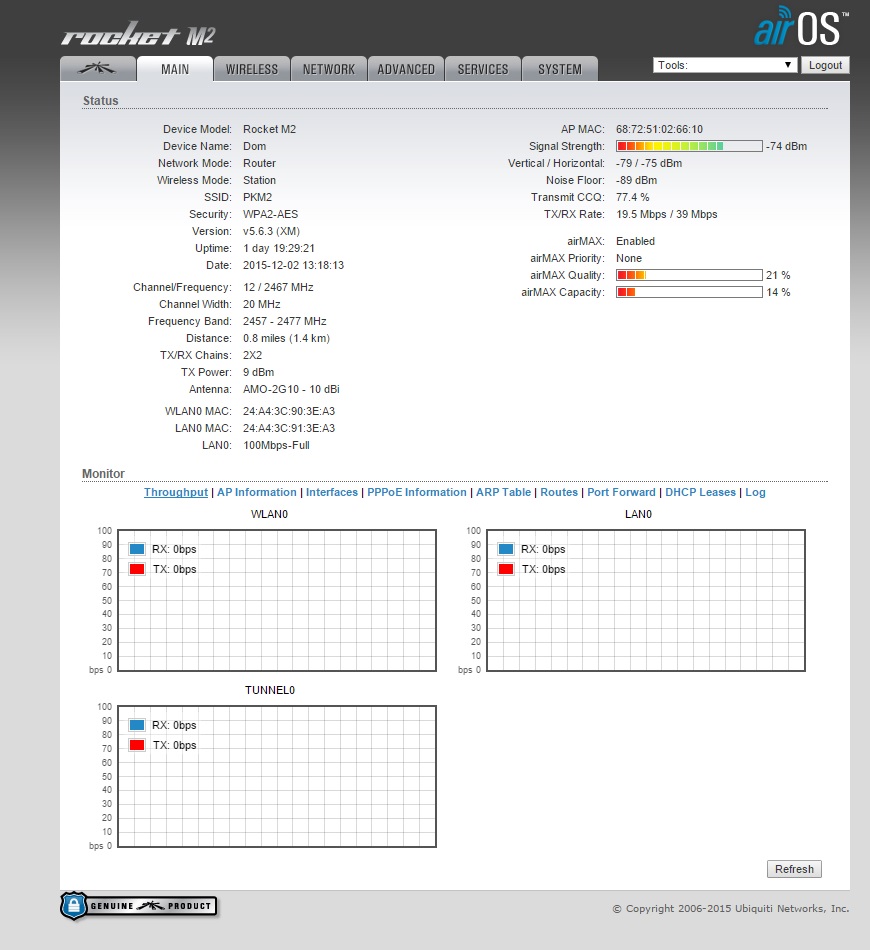This screenshot has width=870, height=950.
Task: Open the PPPoE Information link
Action: [417, 492]
